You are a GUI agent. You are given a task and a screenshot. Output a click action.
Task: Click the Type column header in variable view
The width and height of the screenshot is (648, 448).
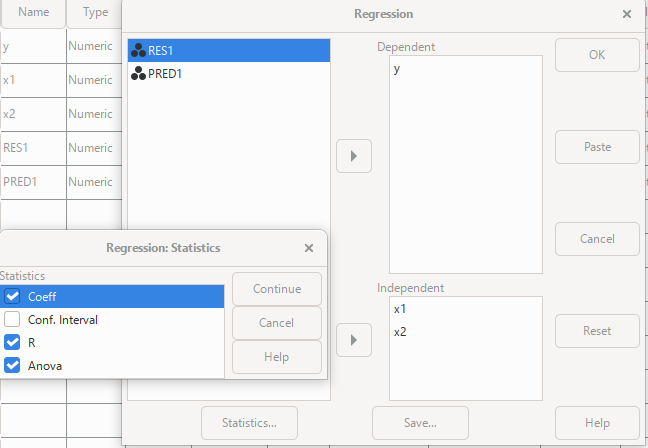(x=95, y=12)
